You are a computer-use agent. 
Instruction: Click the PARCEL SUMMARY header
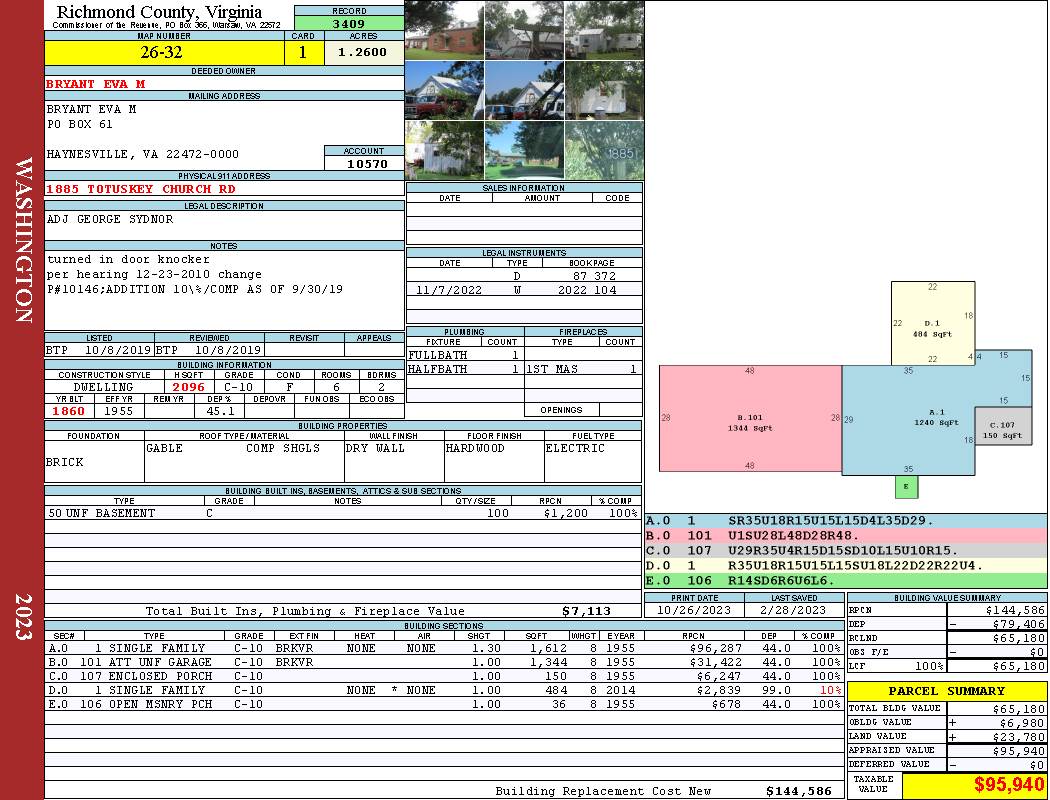(x=946, y=691)
